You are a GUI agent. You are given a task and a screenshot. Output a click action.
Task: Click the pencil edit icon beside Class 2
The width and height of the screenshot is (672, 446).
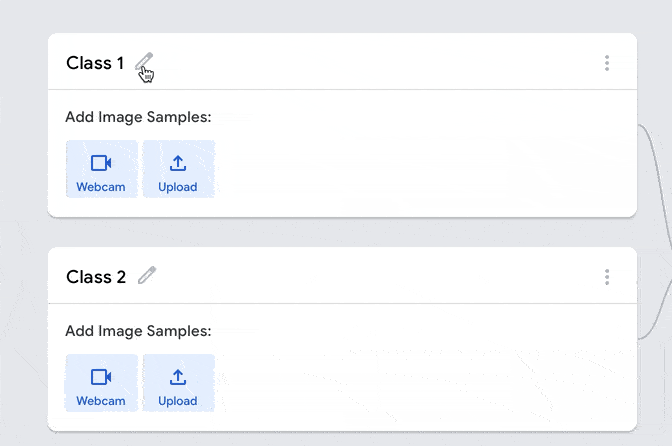coord(147,275)
